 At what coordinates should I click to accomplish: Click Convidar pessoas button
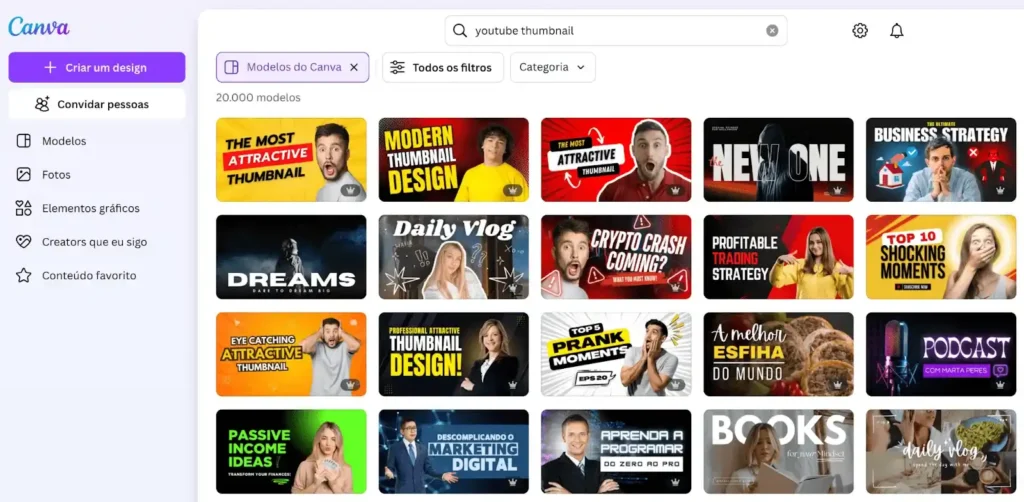click(97, 104)
